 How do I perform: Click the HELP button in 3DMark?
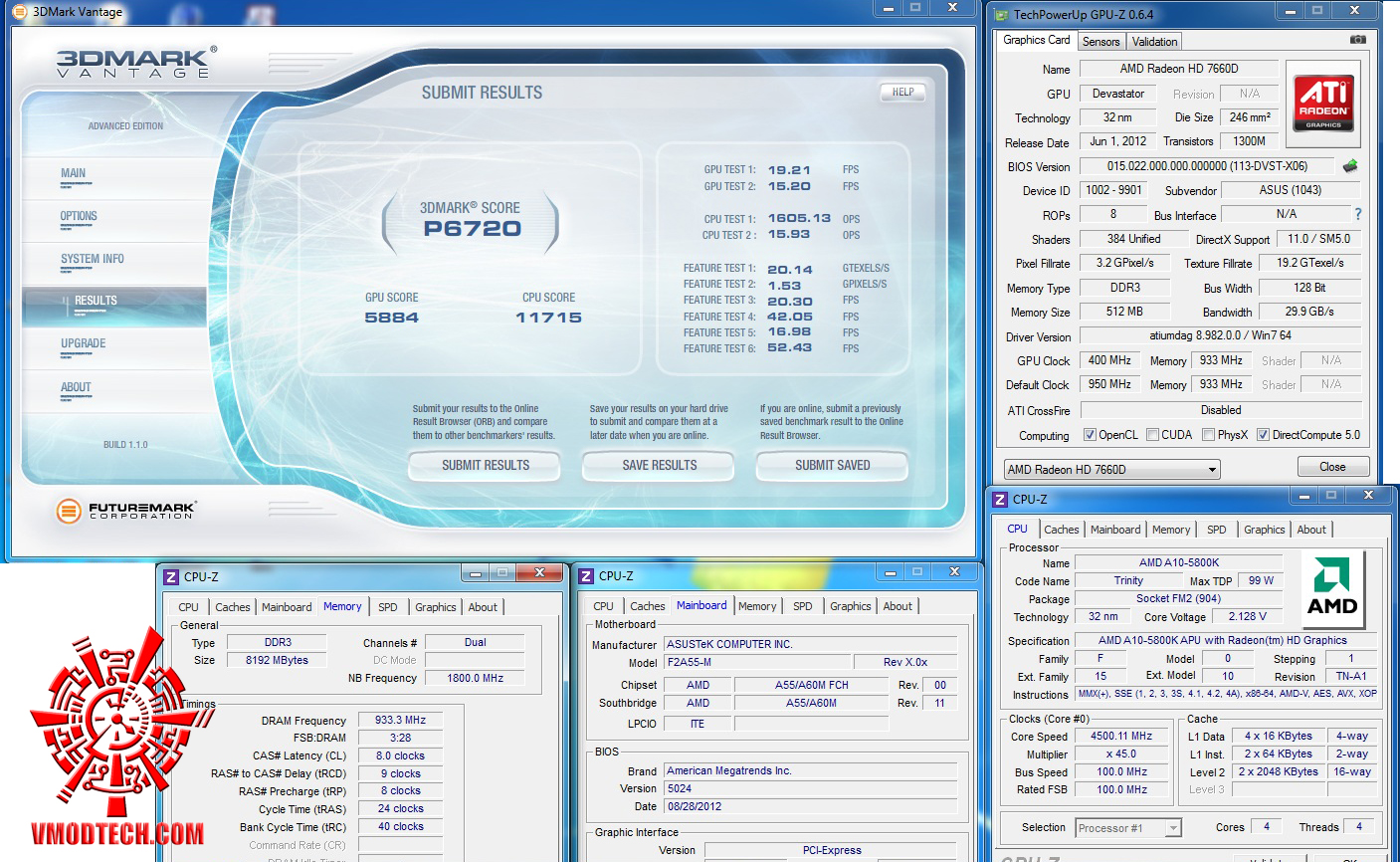[902, 92]
